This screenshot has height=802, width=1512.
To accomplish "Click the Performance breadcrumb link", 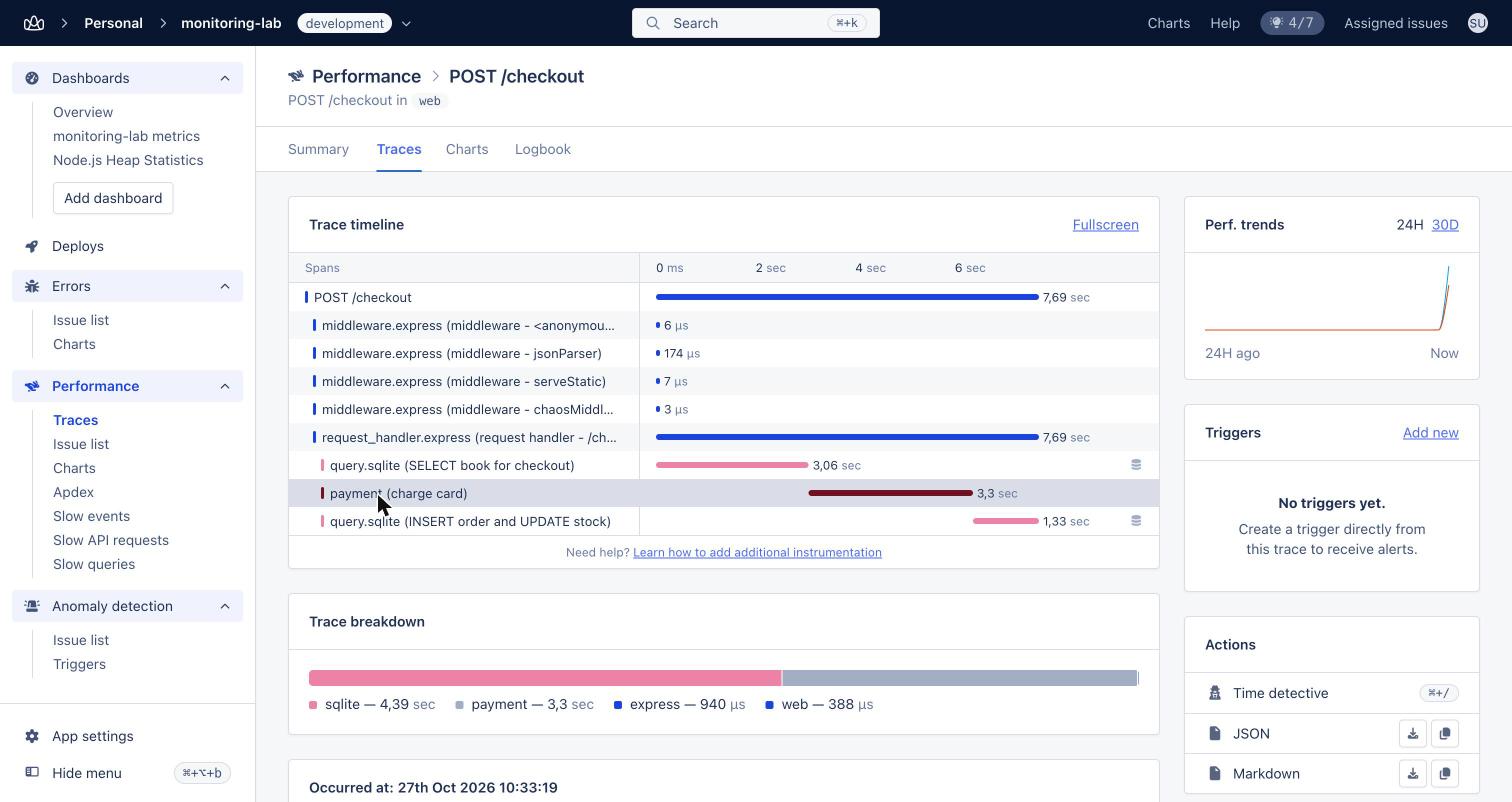I will click(366, 76).
